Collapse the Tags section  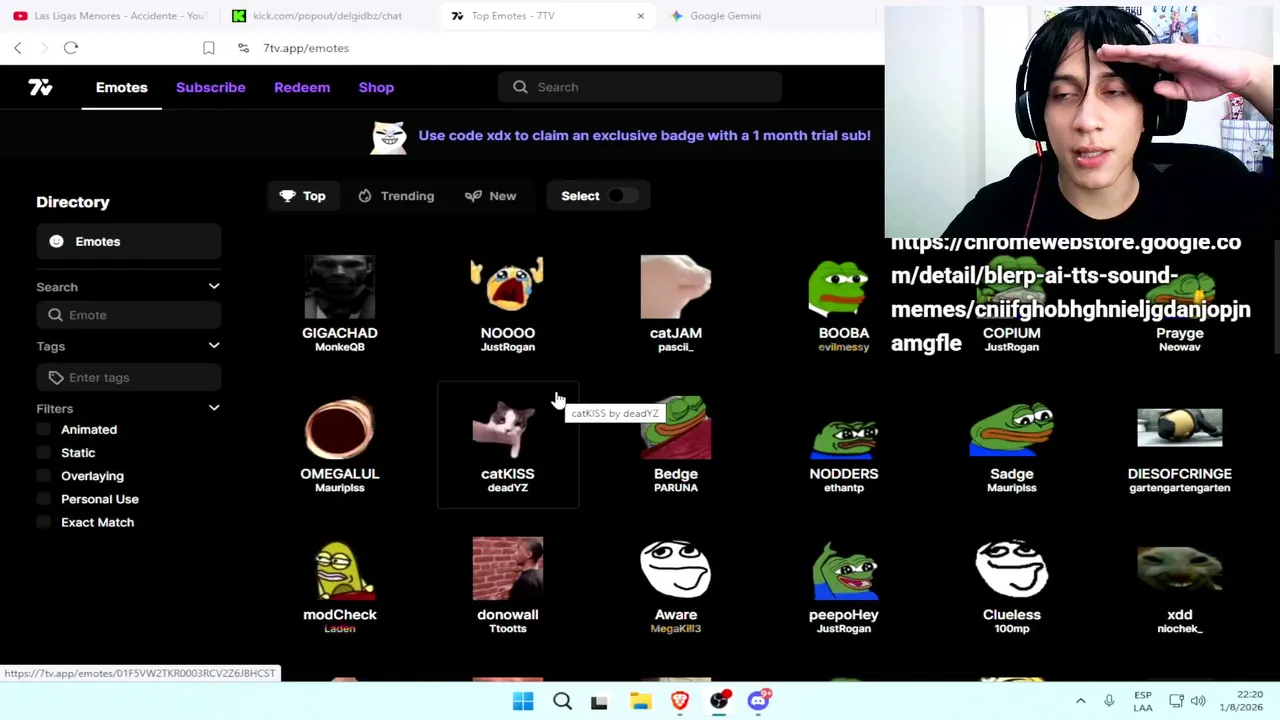(x=213, y=346)
